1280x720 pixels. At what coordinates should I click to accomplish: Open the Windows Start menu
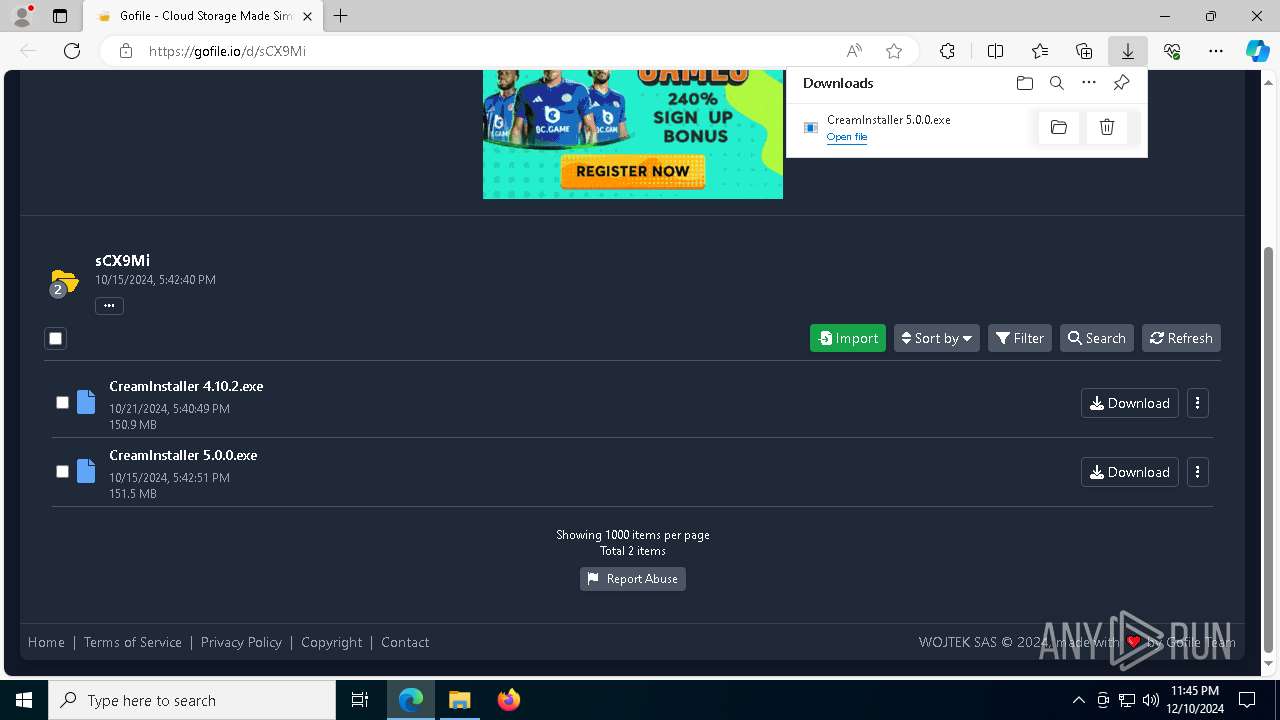[x=24, y=700]
